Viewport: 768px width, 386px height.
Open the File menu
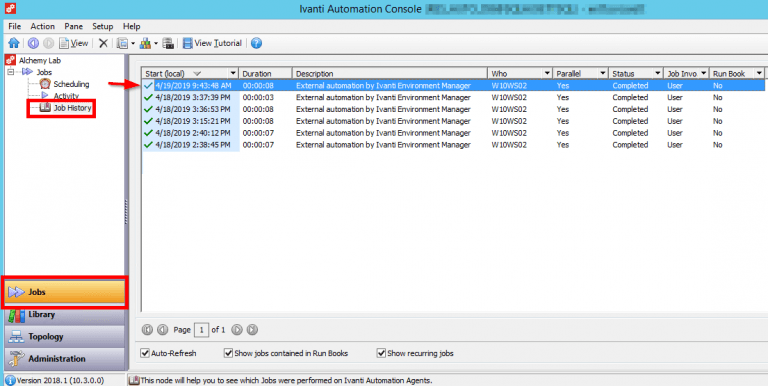point(15,26)
